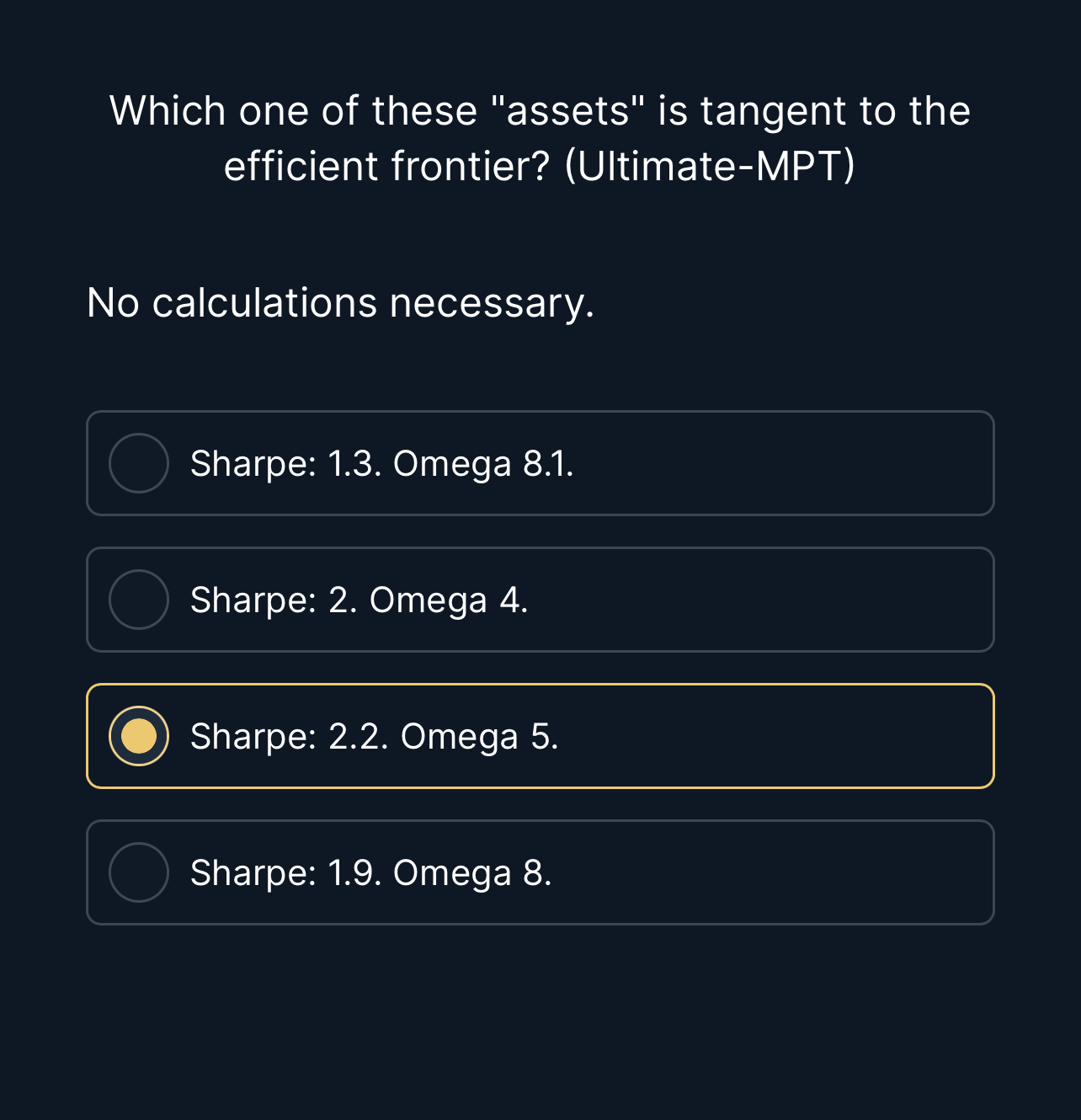Select the answer Sharpe: 1.3. Omega 8.1.
The width and height of the screenshot is (1081, 1120).
pos(539,463)
